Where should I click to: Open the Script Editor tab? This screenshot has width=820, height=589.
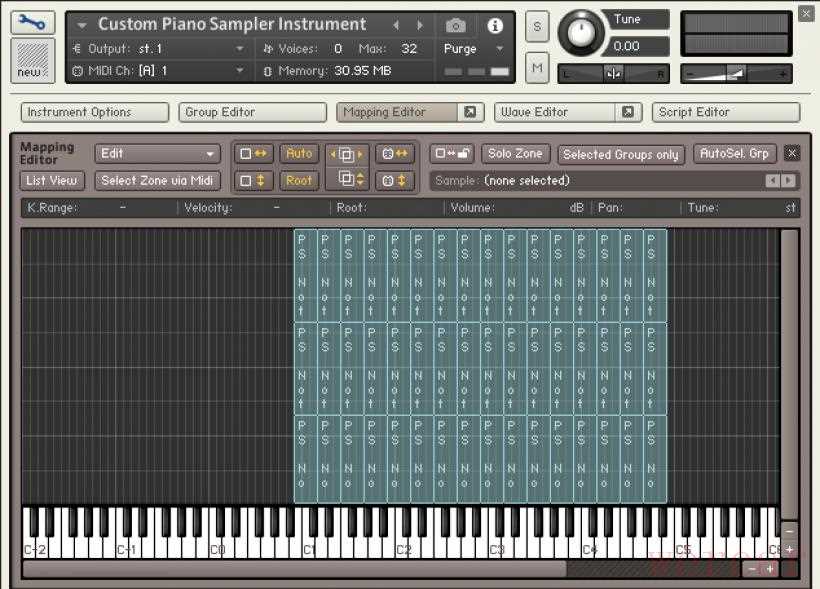pos(725,112)
